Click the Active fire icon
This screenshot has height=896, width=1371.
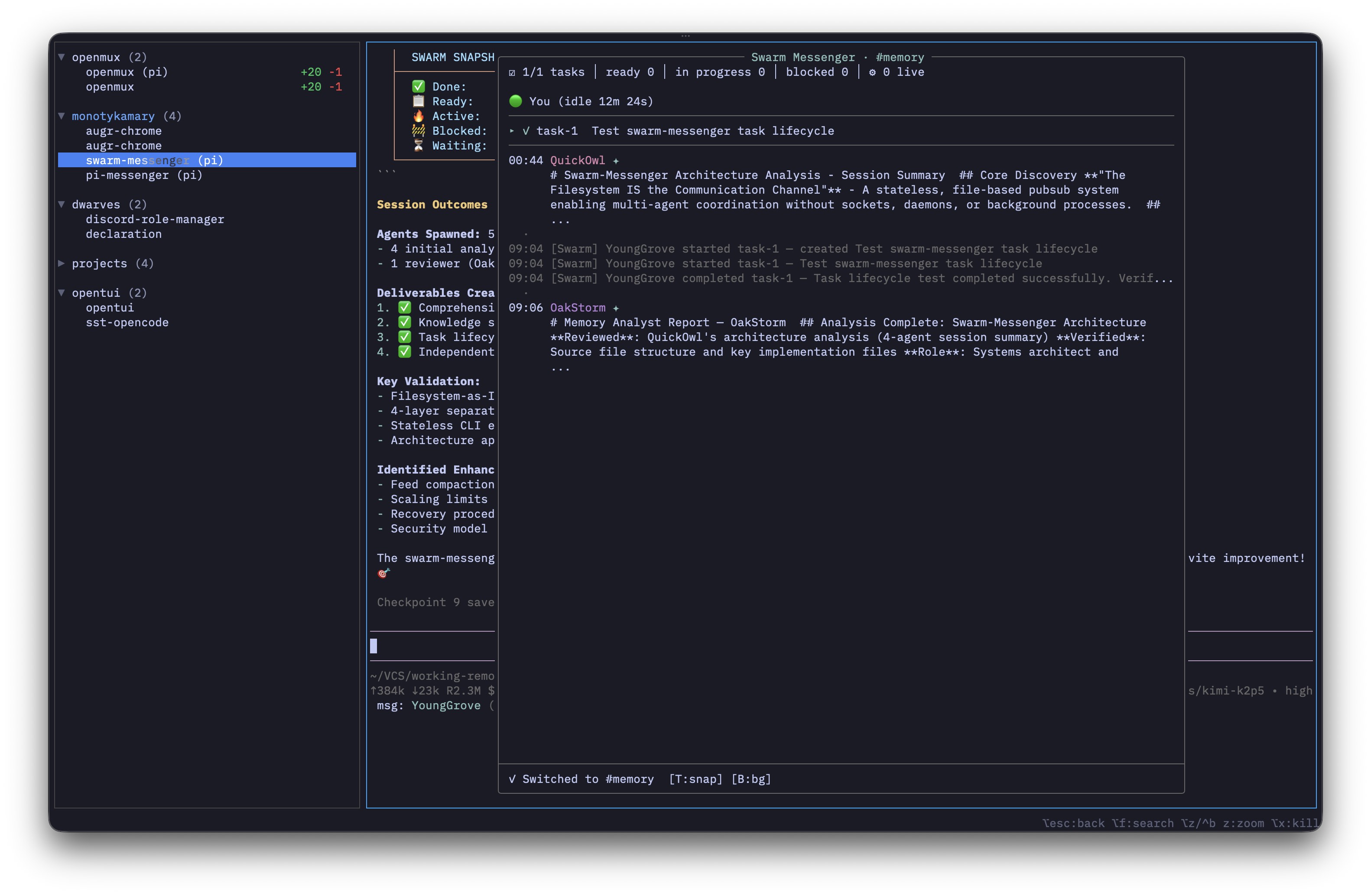point(419,116)
